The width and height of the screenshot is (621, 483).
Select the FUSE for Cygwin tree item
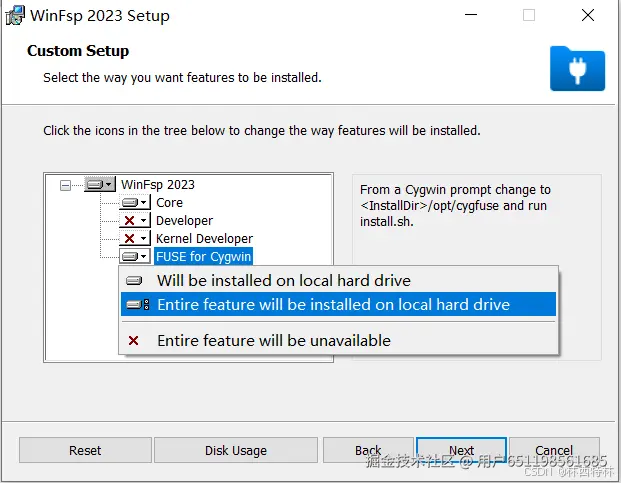pyautogui.click(x=204, y=257)
